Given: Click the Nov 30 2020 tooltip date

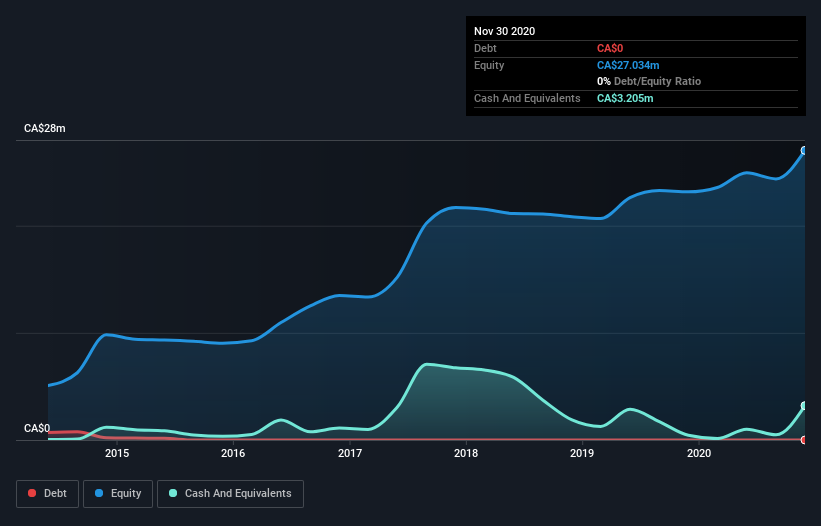Looking at the screenshot, I should 504,31.
